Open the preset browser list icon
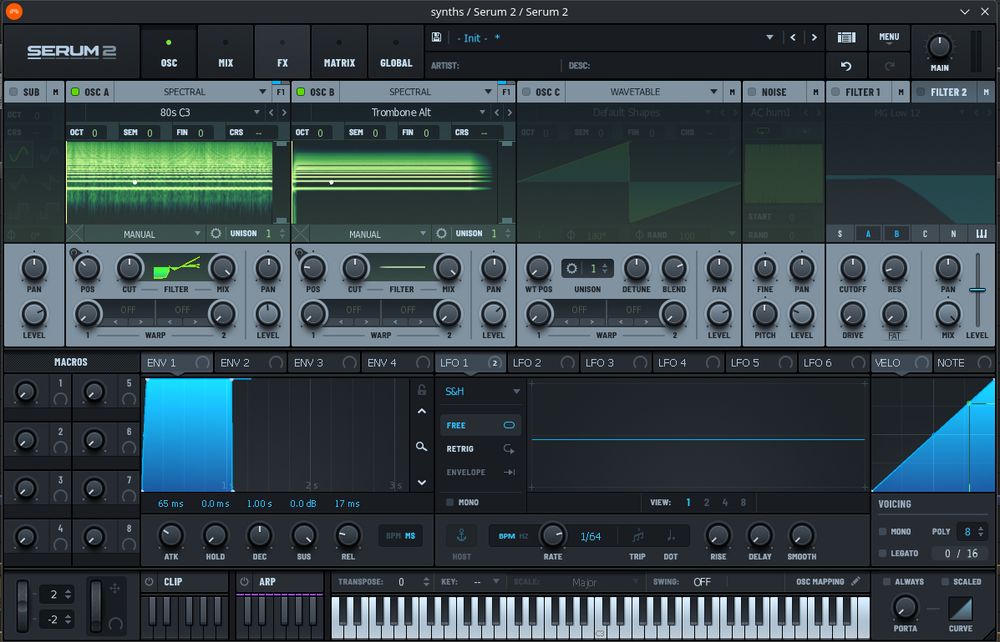The image size is (1000, 642). click(x=846, y=38)
